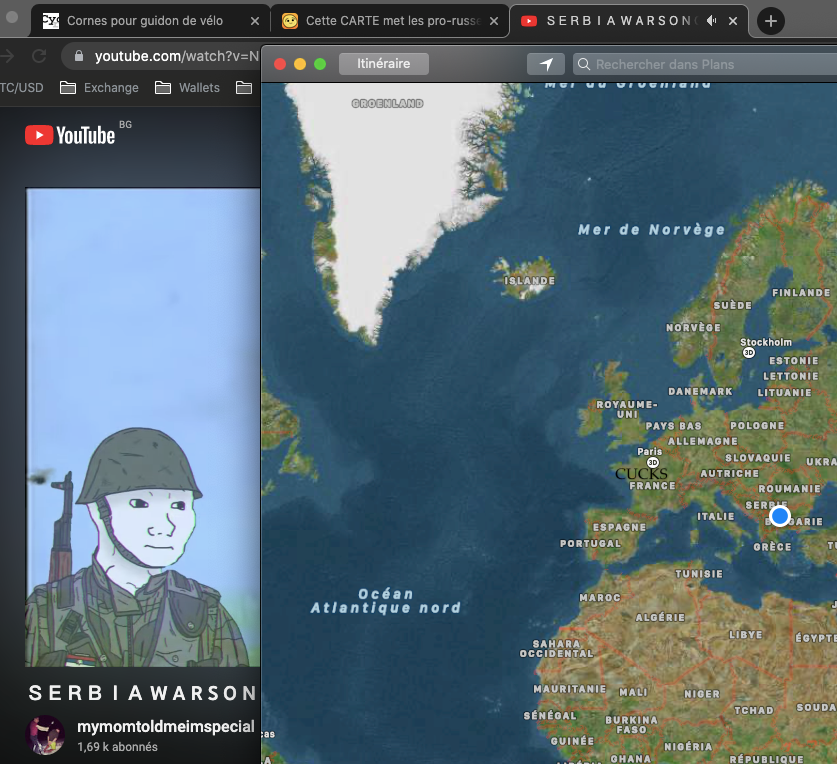The height and width of the screenshot is (764, 837).
Task: Click the site lock icon in address bar
Action: [x=80, y=57]
